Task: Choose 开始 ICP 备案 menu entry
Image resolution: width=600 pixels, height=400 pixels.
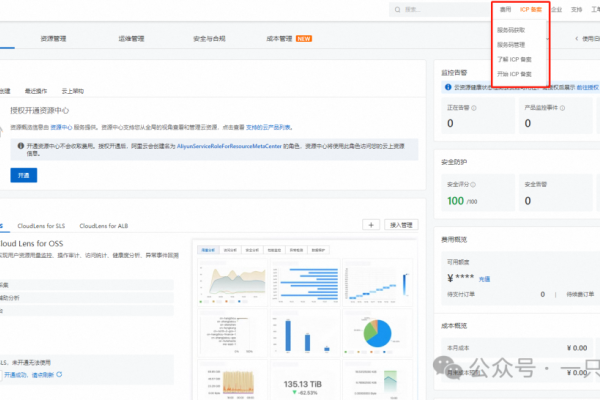Action: (x=514, y=74)
